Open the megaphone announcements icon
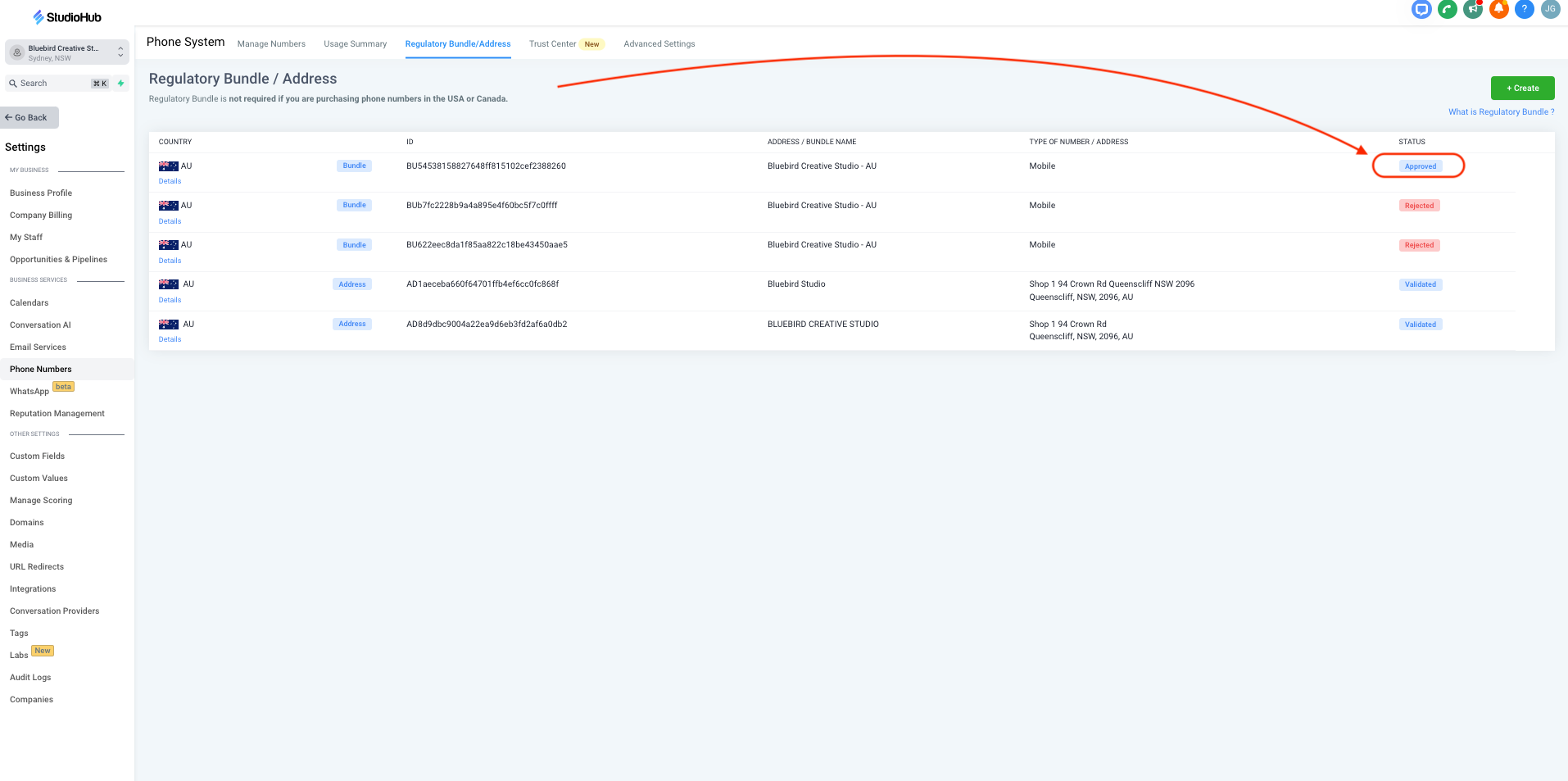The image size is (1568, 781). [x=1473, y=9]
